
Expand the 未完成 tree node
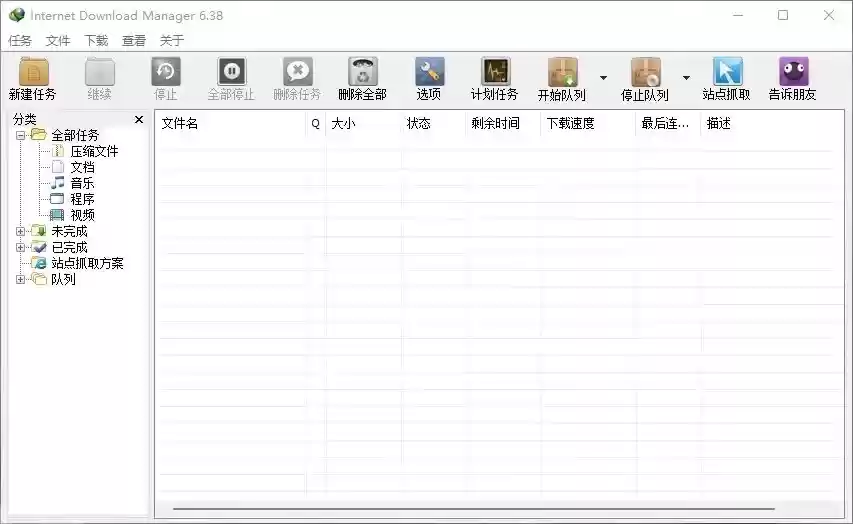(21, 231)
